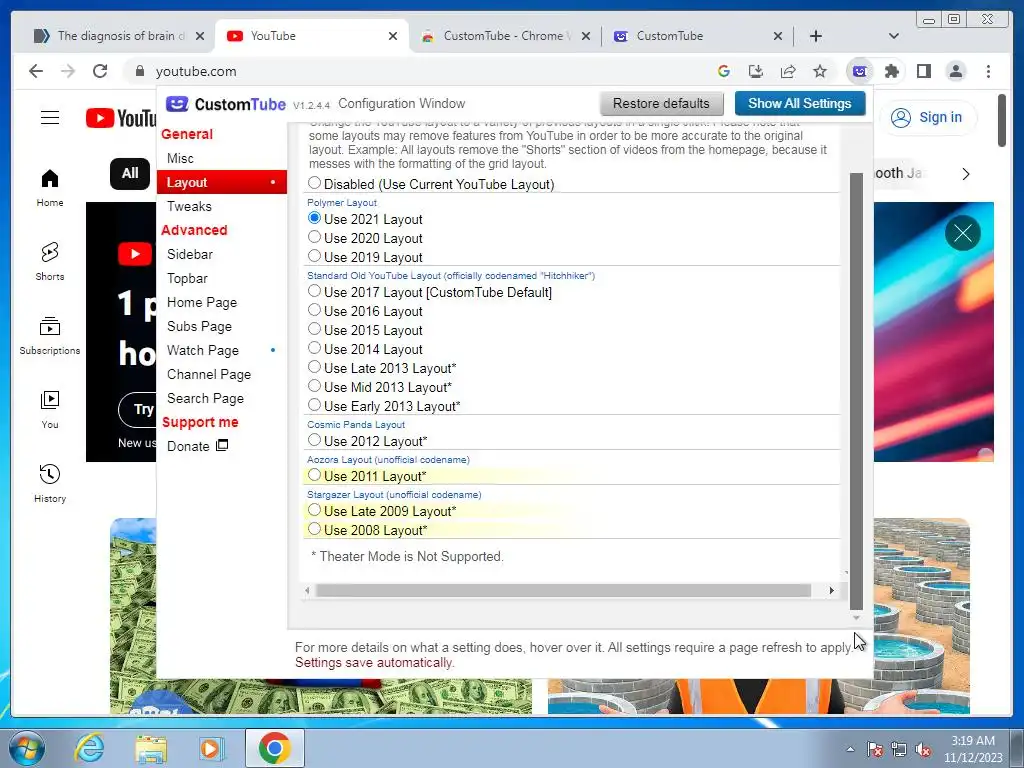Reload the page with the refresh icon
The width and height of the screenshot is (1024, 768).
pos(100,71)
